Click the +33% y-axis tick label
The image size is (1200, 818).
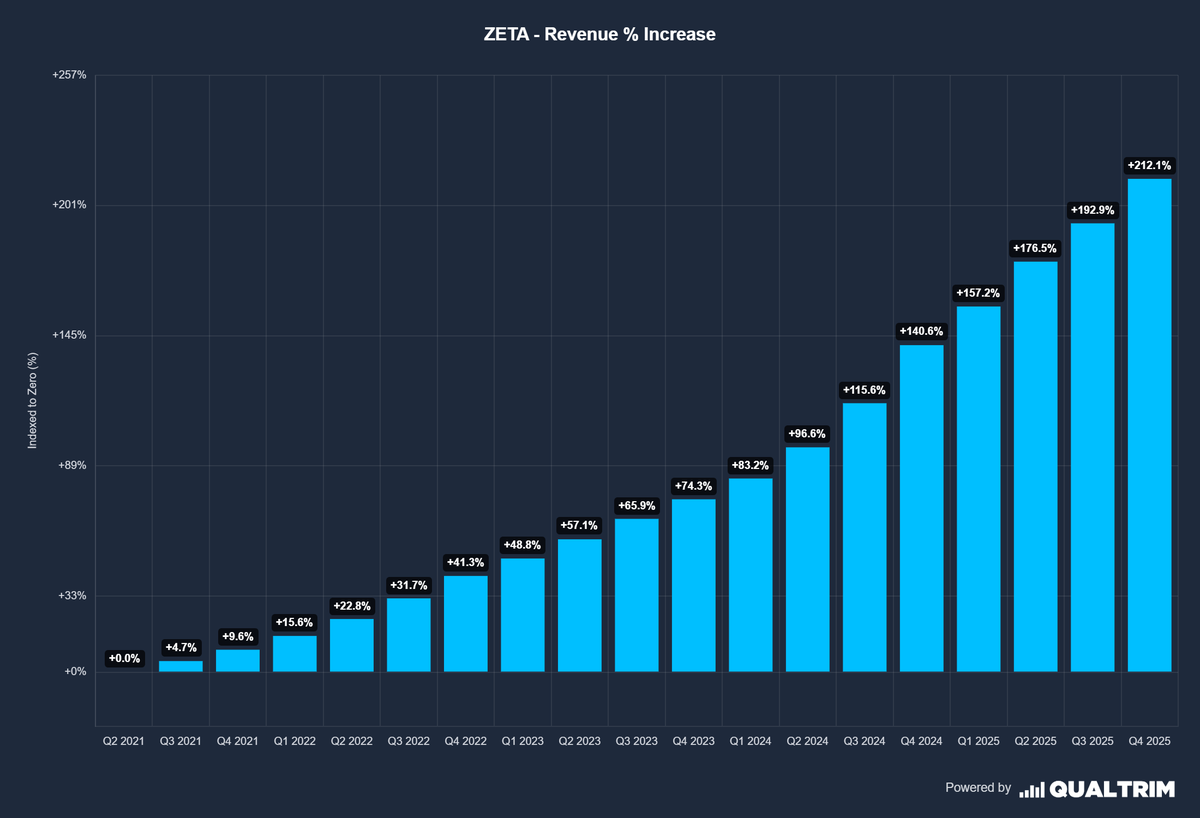[73, 595]
